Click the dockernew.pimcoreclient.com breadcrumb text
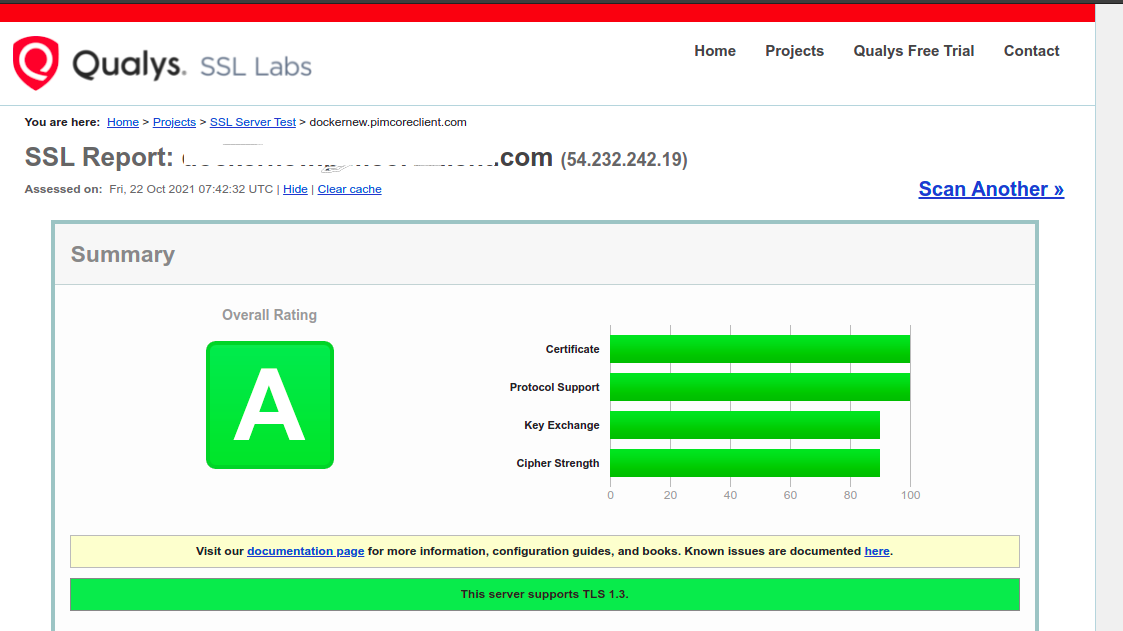The image size is (1123, 631). coord(388,122)
